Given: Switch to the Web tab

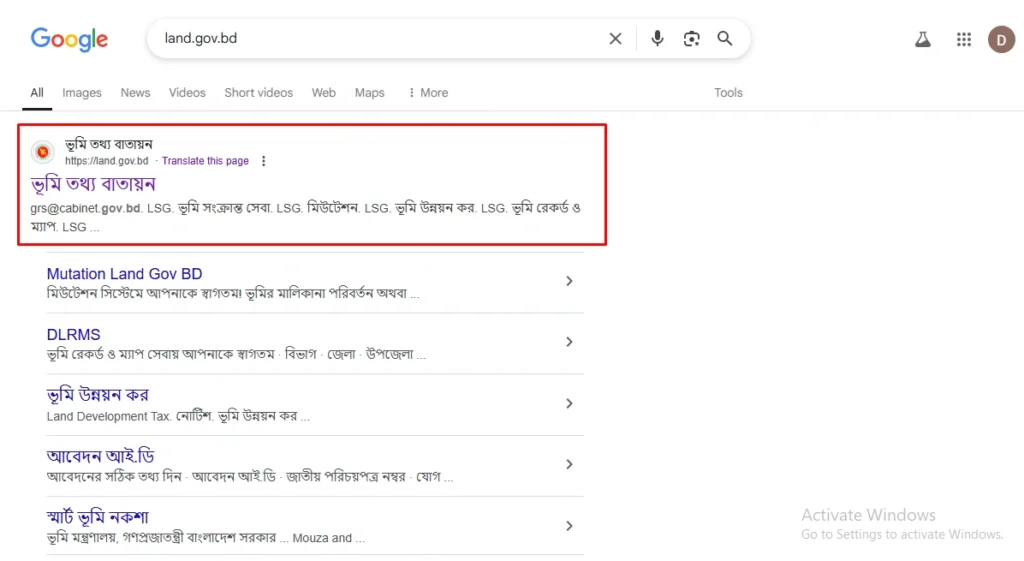Looking at the screenshot, I should [323, 93].
